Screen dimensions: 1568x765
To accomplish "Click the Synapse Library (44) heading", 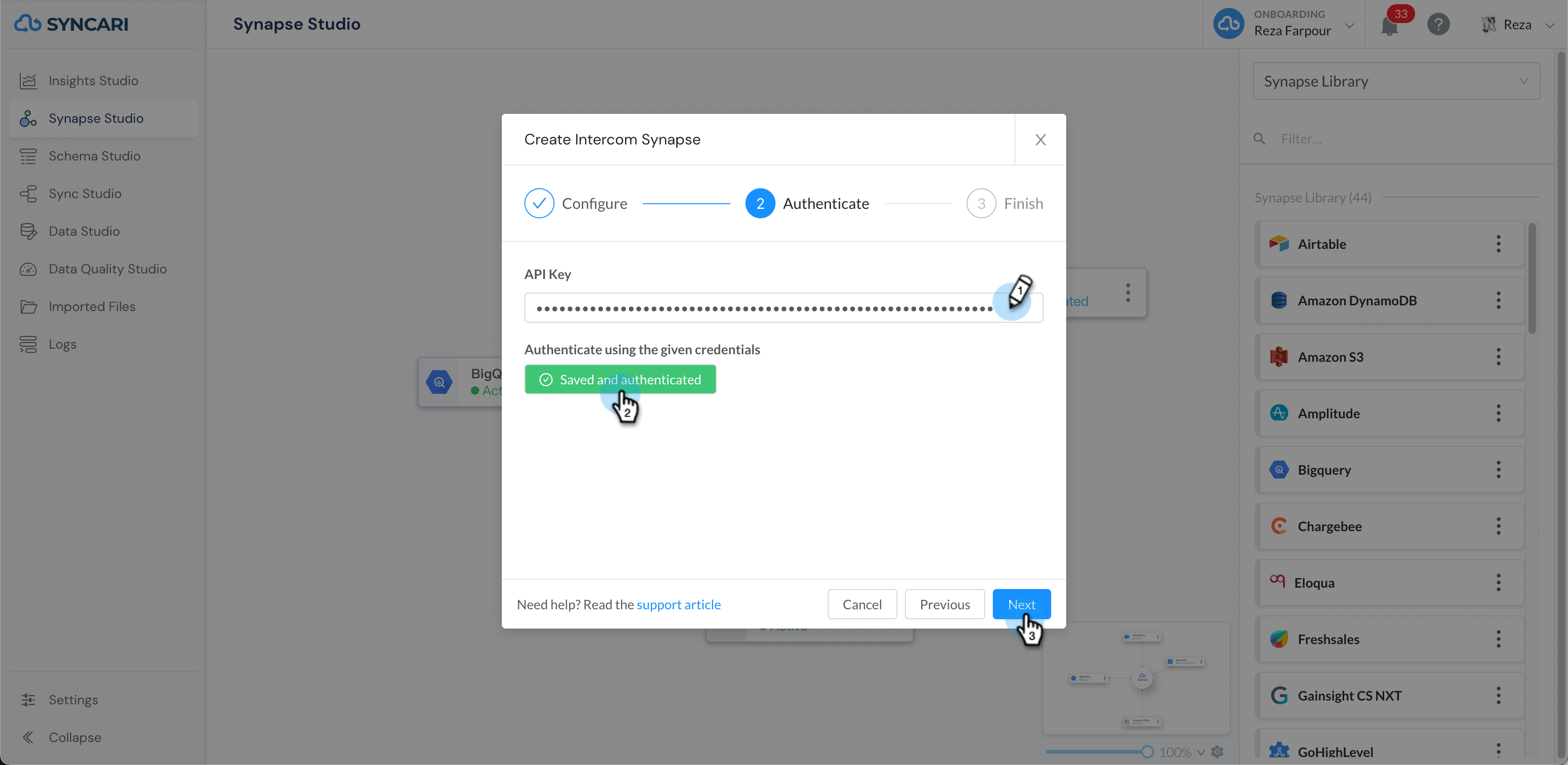I will 1312,198.
